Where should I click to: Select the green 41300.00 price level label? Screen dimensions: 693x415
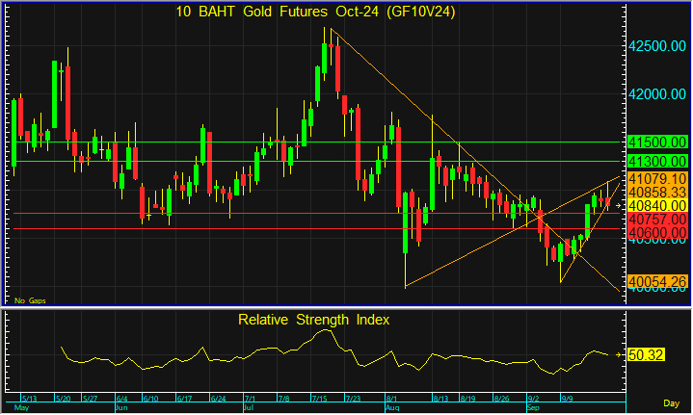click(x=656, y=160)
